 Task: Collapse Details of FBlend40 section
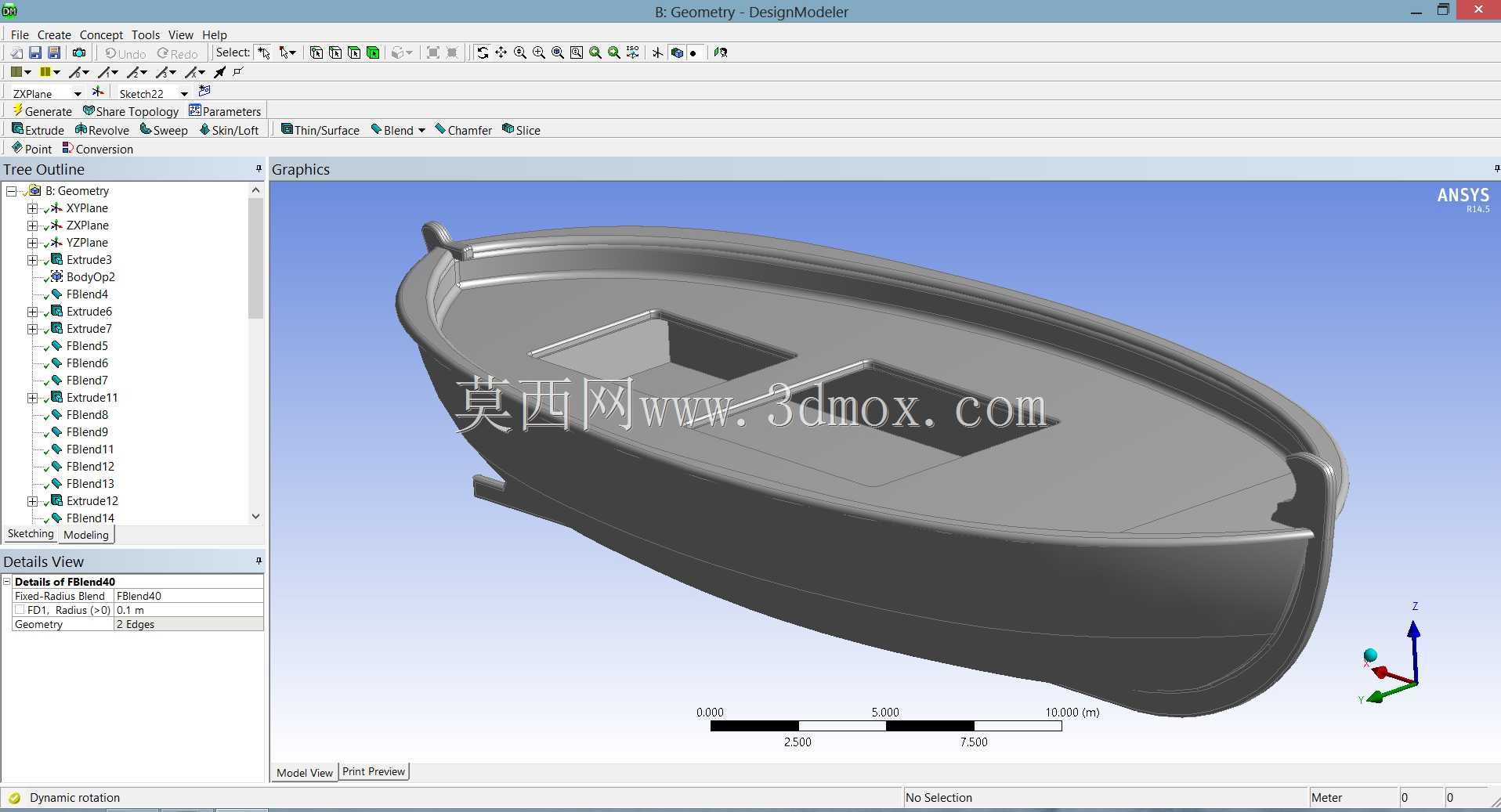pos(7,582)
